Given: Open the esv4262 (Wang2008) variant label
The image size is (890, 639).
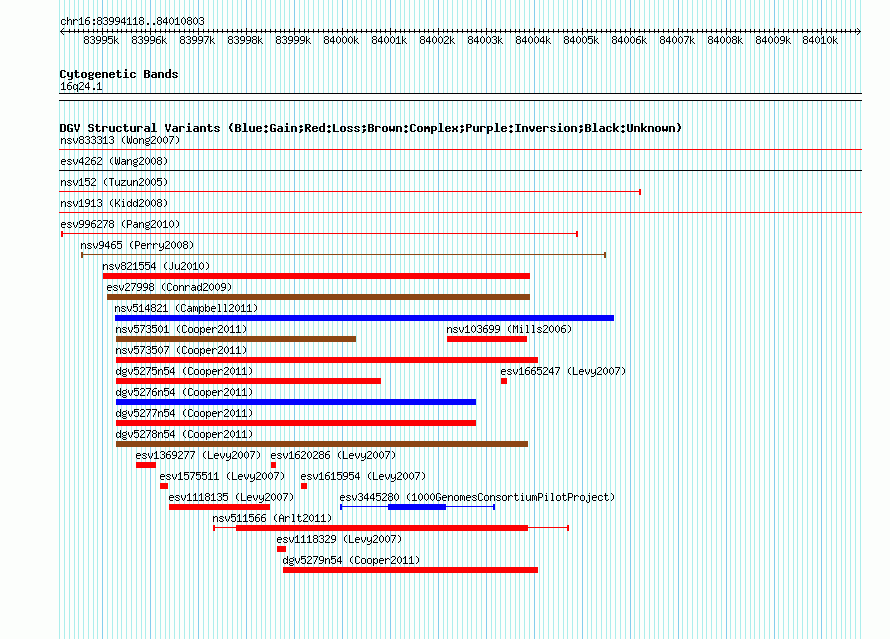Looking at the screenshot, I should tap(114, 161).
